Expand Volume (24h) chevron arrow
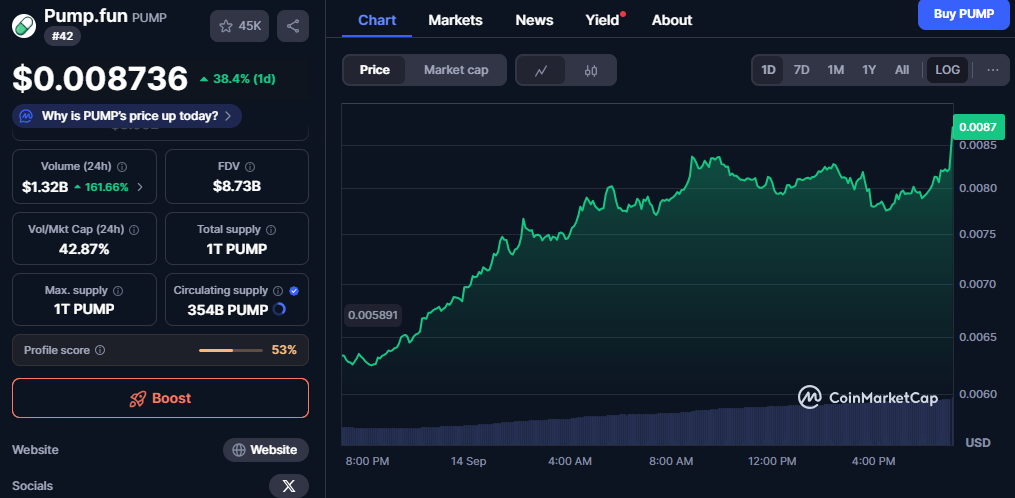Viewport: 1015px width, 498px height. (140, 187)
